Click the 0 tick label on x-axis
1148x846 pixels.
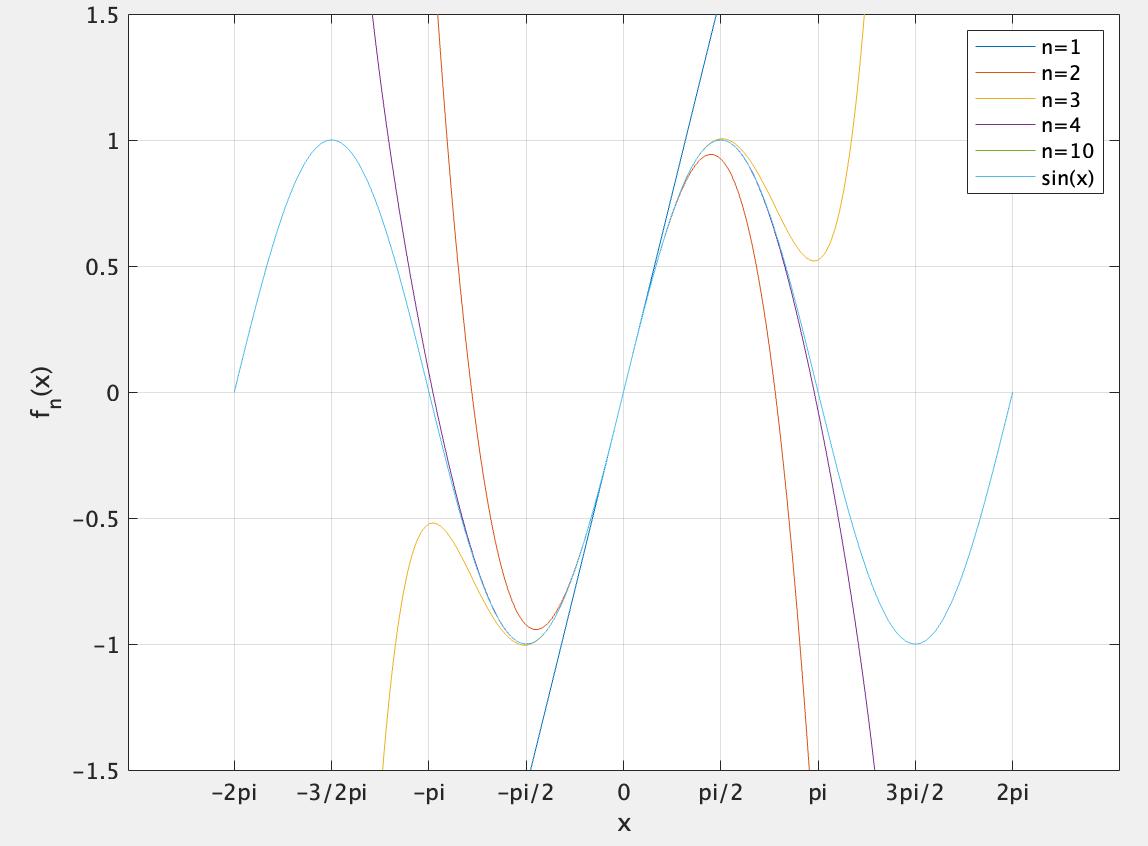pos(624,793)
